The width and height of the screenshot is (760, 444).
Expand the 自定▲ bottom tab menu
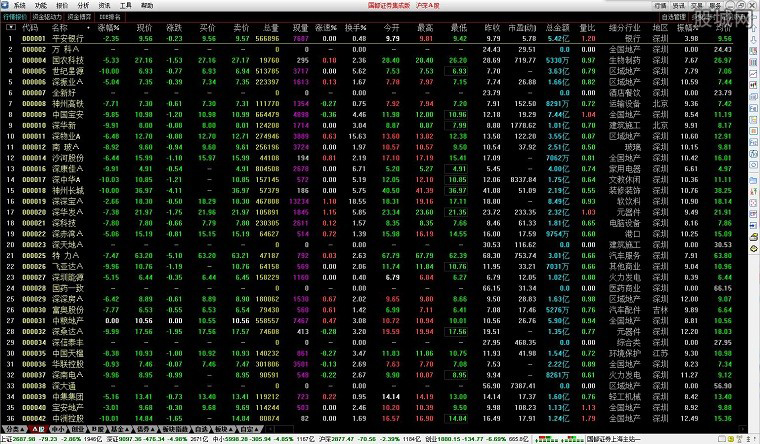pyautogui.click(x=250, y=429)
